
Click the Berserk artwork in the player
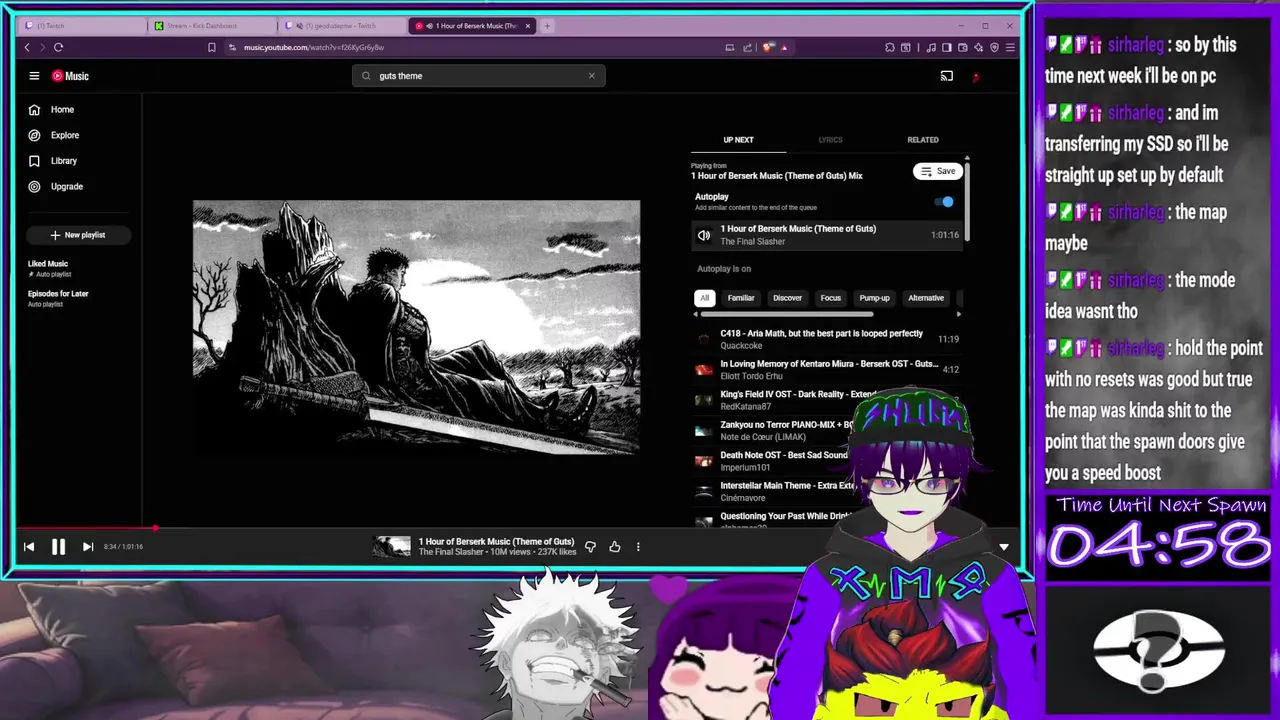[416, 328]
